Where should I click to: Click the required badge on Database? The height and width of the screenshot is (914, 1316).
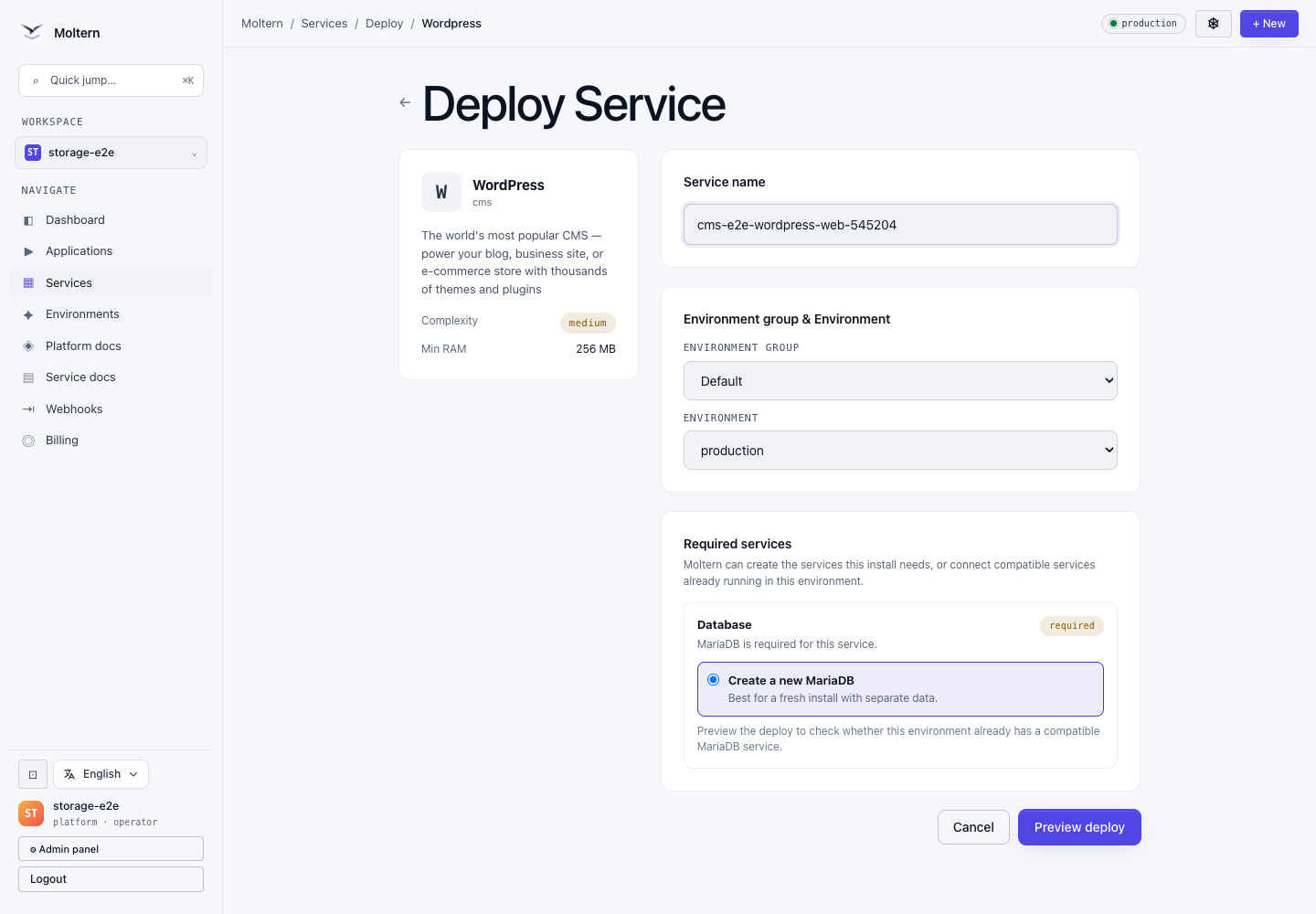click(x=1072, y=626)
